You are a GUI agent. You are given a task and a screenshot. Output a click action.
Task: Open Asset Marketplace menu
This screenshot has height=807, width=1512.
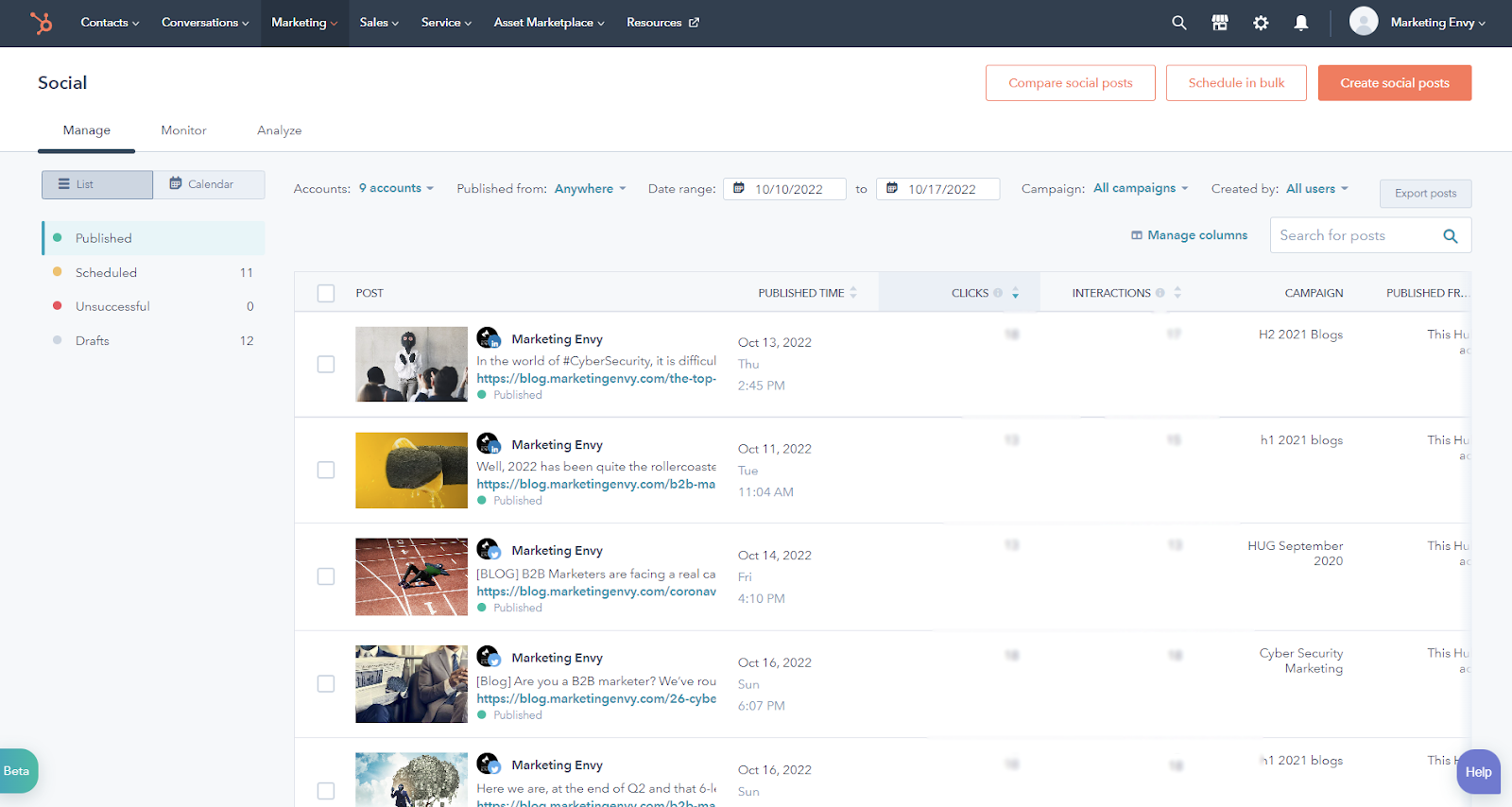pyautogui.click(x=549, y=23)
